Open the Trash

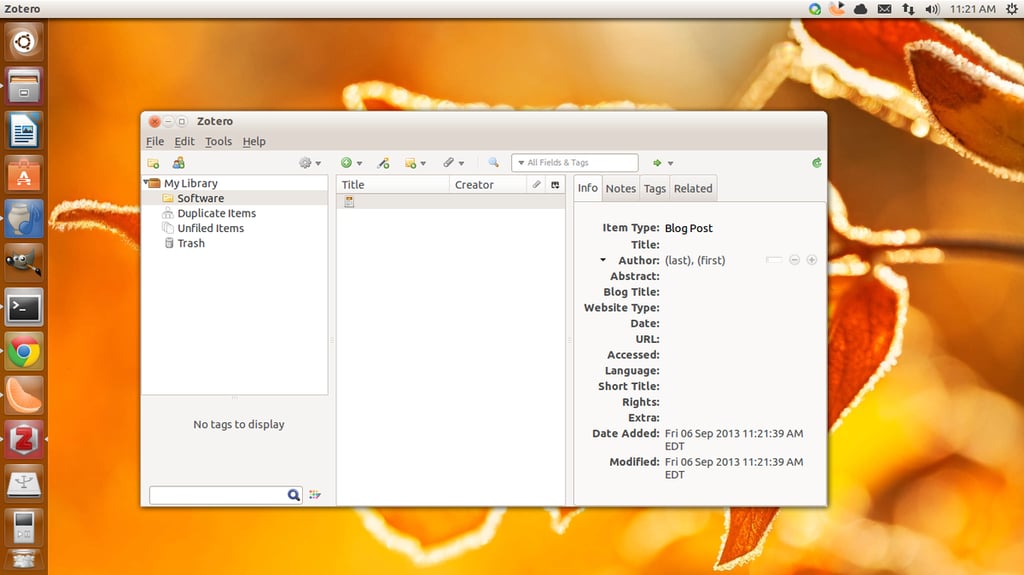(191, 243)
